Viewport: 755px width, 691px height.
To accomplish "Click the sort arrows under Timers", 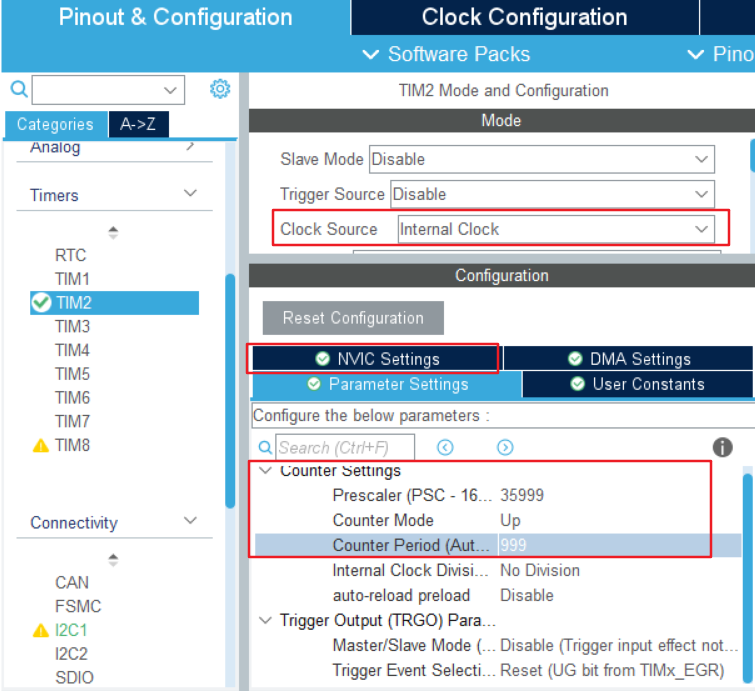I will 113,233.
